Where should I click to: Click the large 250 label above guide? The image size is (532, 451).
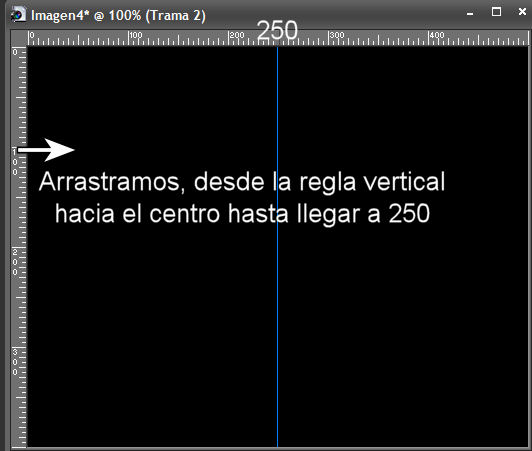point(278,30)
